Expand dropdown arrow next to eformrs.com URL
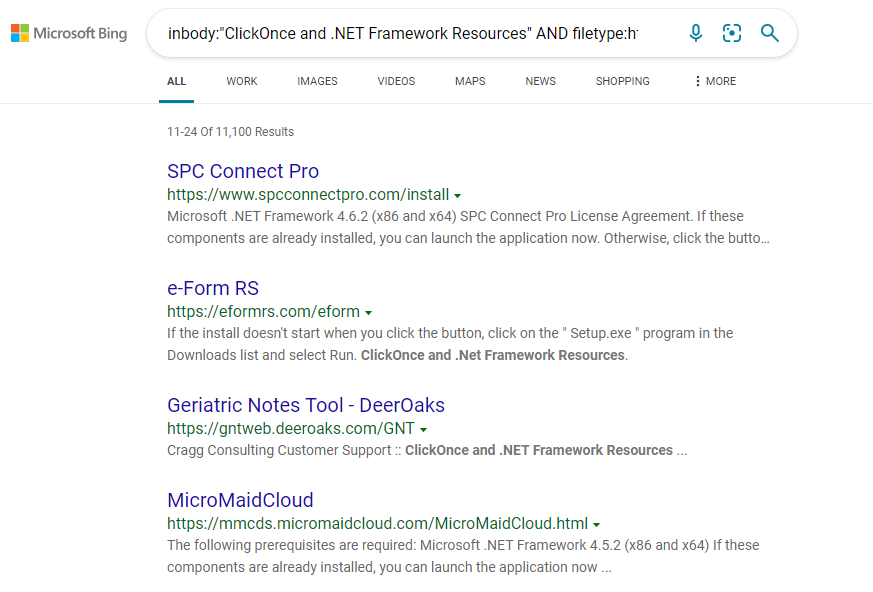Screen dimensions: 873x592 click(368, 313)
